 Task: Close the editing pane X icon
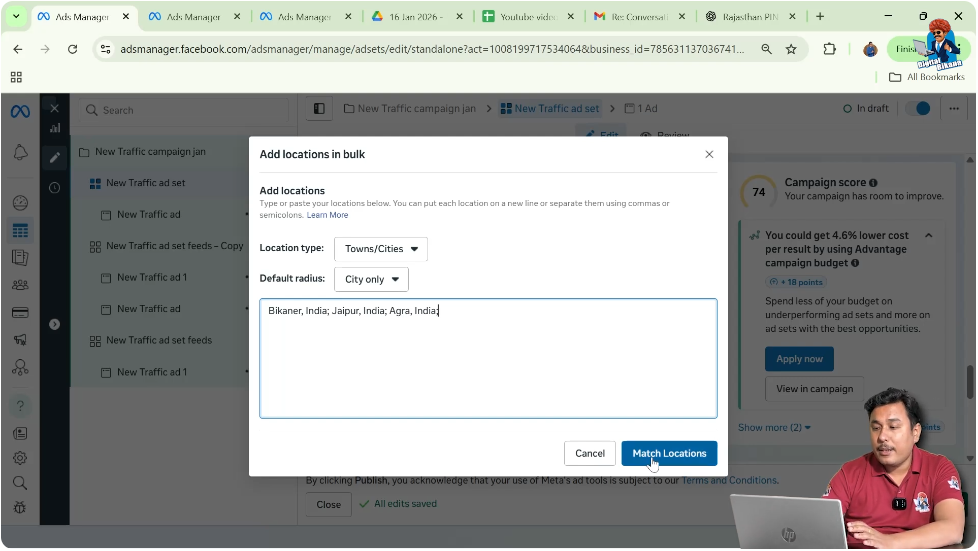pyautogui.click(x=54, y=109)
